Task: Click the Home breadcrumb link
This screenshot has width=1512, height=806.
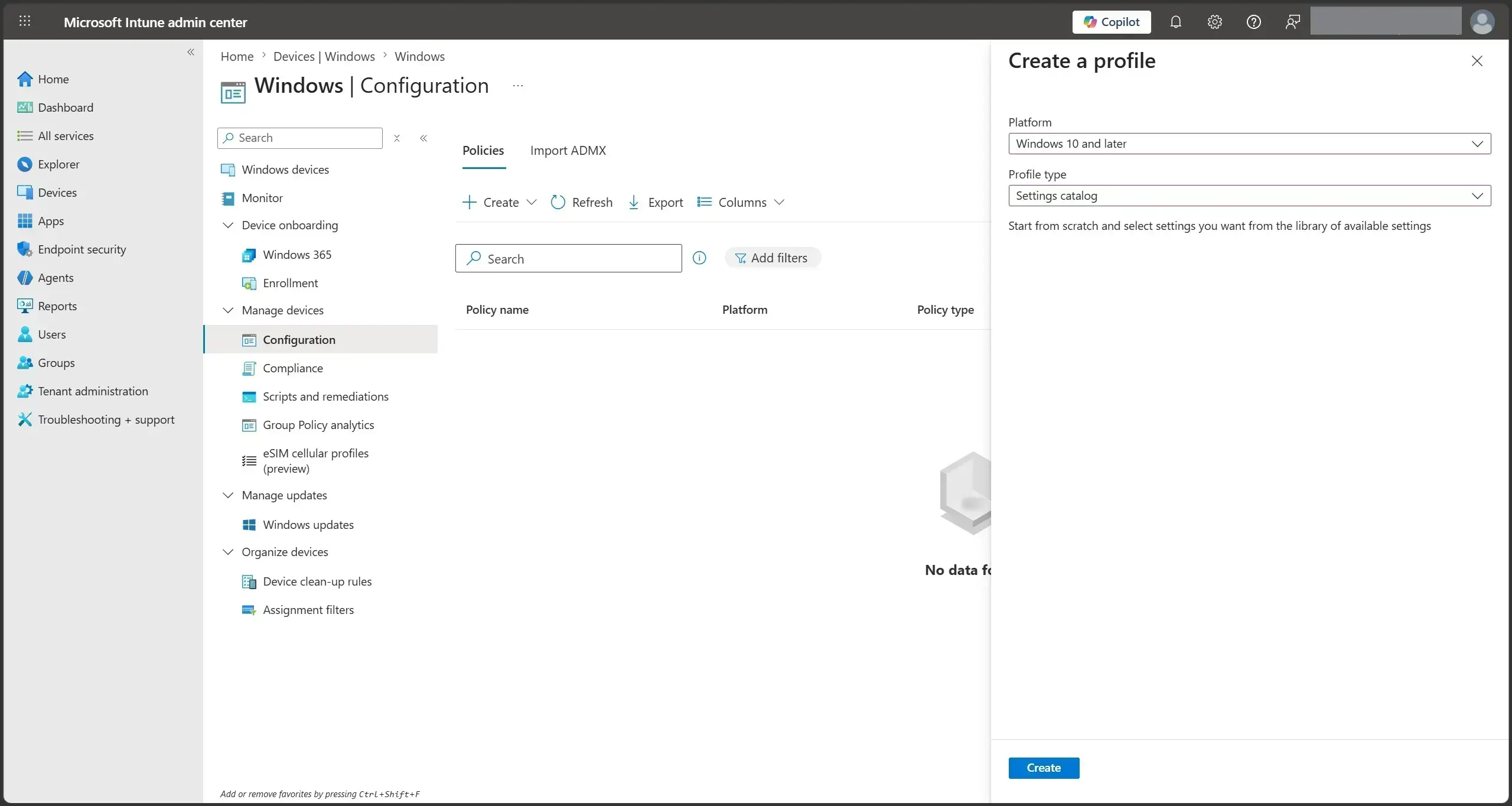Action: [x=237, y=57]
